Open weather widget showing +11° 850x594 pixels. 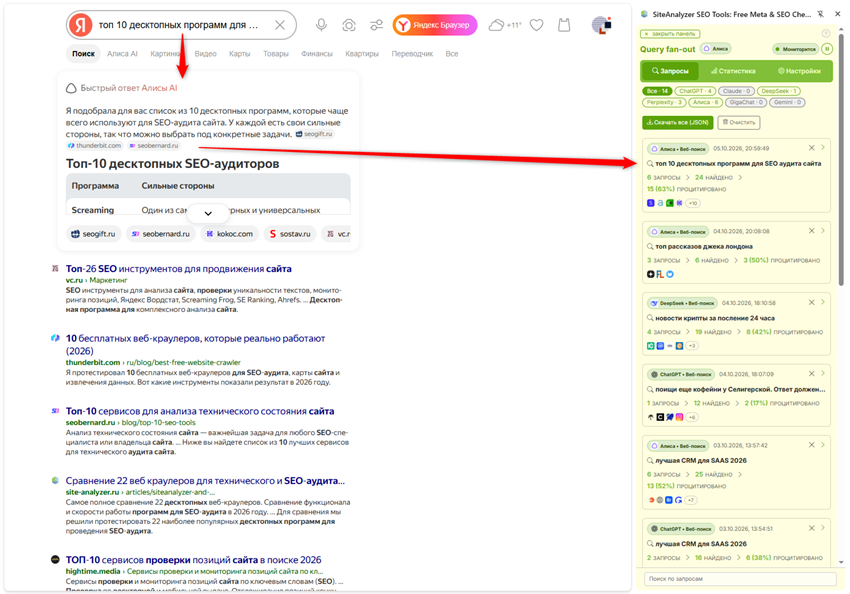[505, 25]
